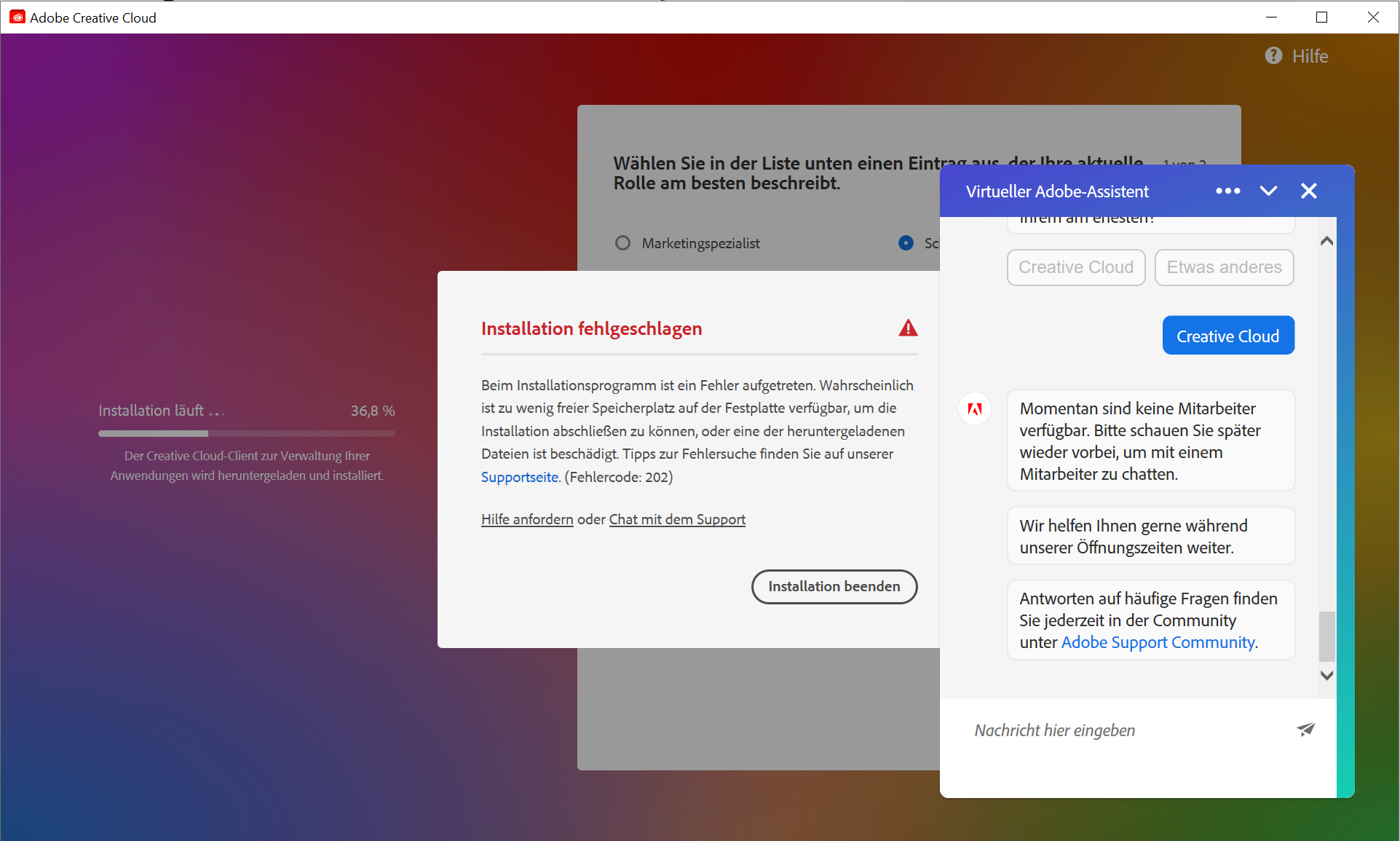
Task: Close the Virtueller Adobe-Assistent chat window
Action: click(x=1308, y=191)
